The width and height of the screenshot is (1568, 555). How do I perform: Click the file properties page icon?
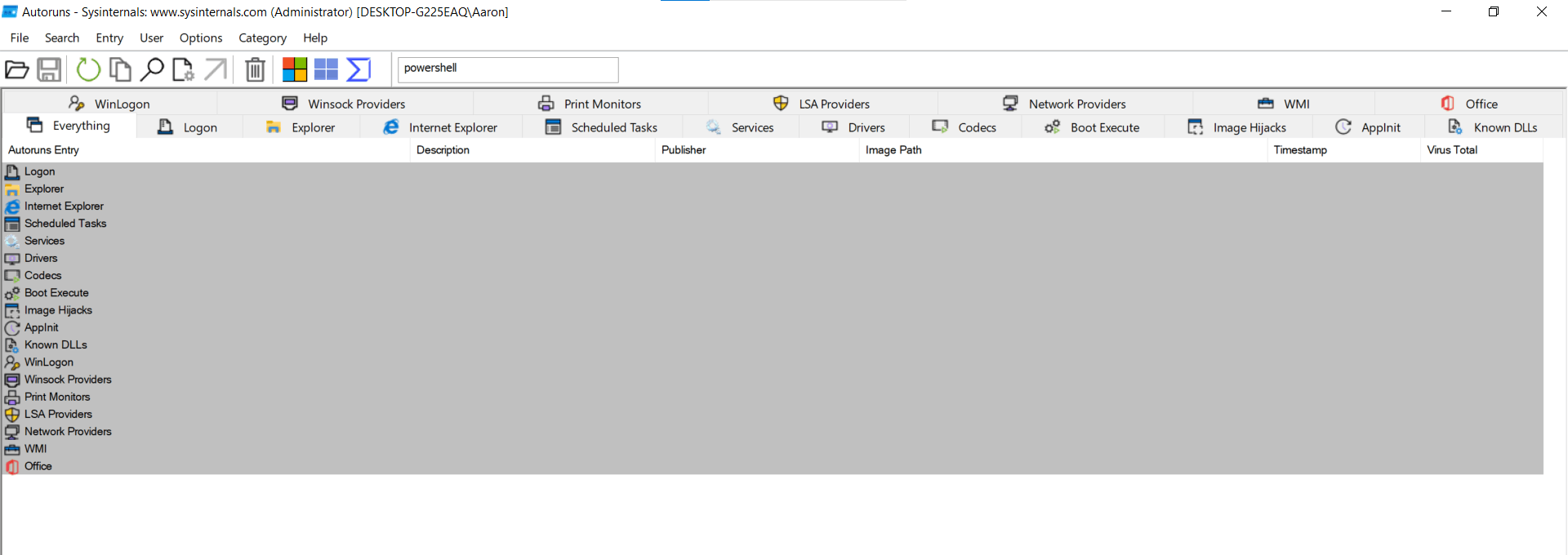point(183,70)
